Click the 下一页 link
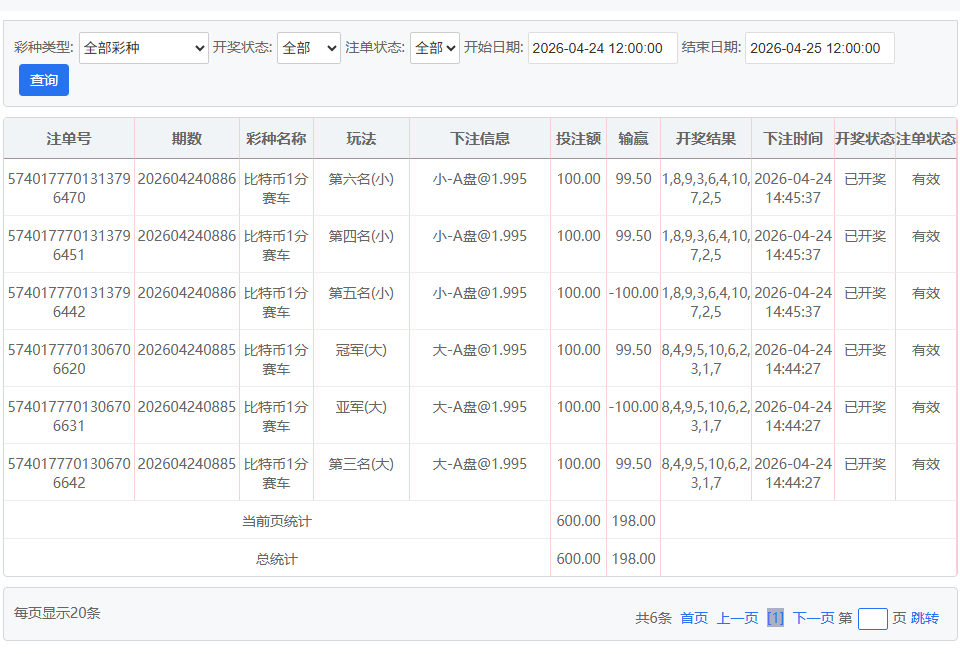Screen dimensions: 960x654 click(813, 618)
